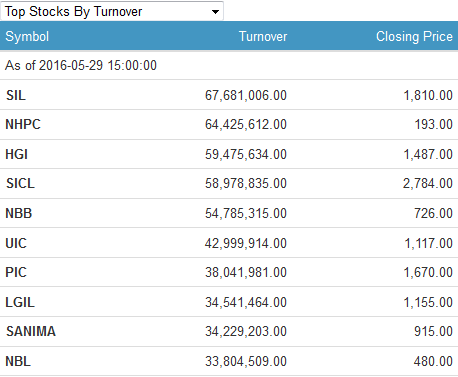Click the Symbol column header

[27, 36]
